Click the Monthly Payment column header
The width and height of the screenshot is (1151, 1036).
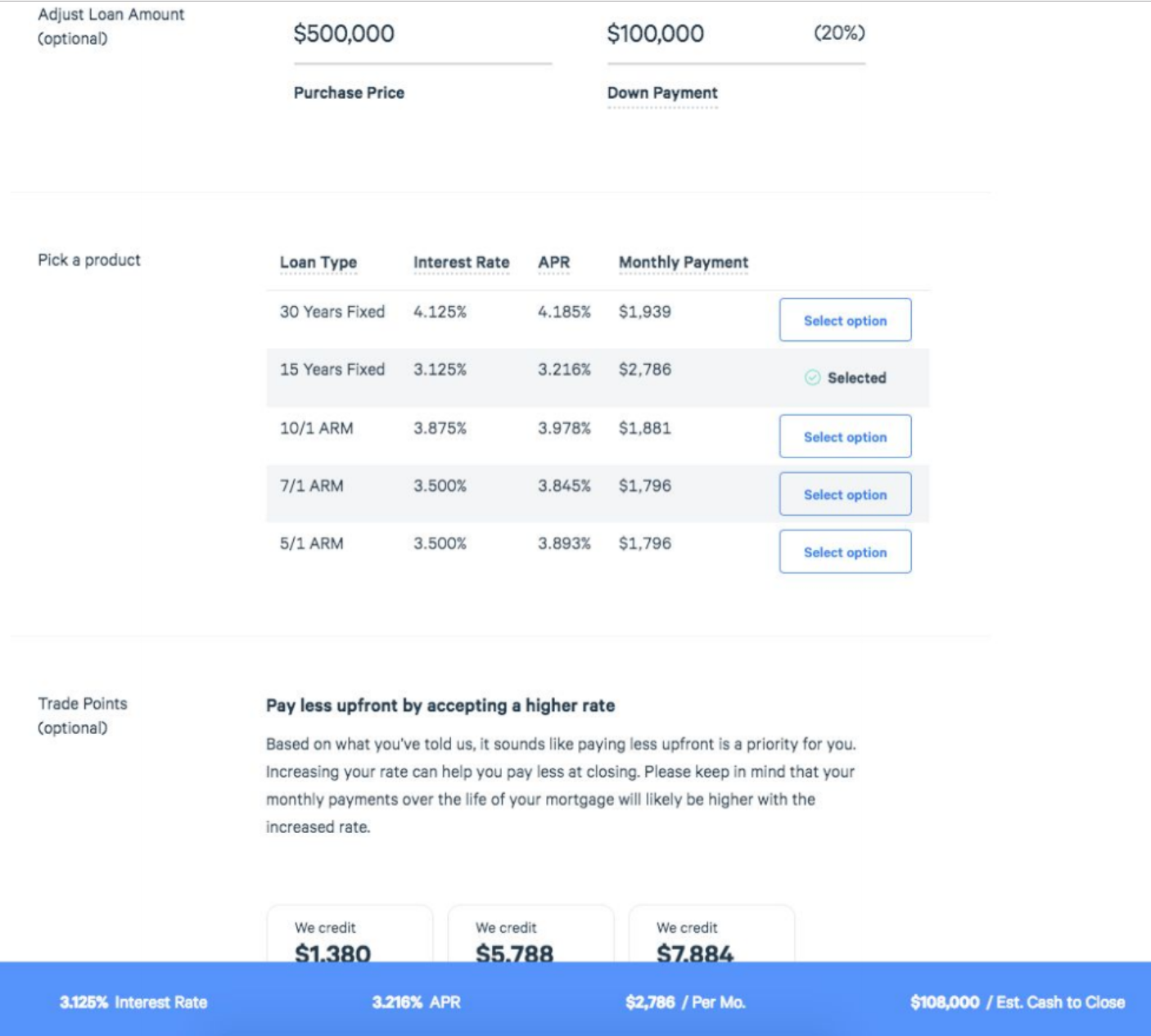[x=683, y=263]
